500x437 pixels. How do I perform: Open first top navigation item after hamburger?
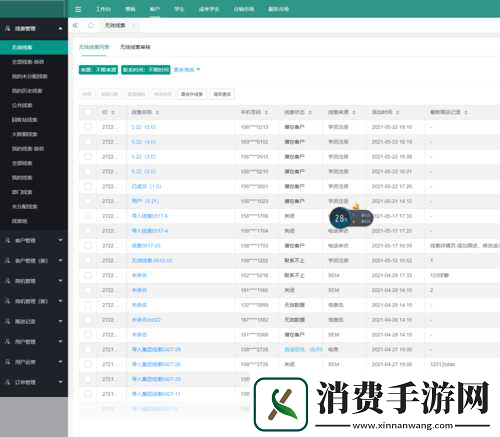point(103,9)
